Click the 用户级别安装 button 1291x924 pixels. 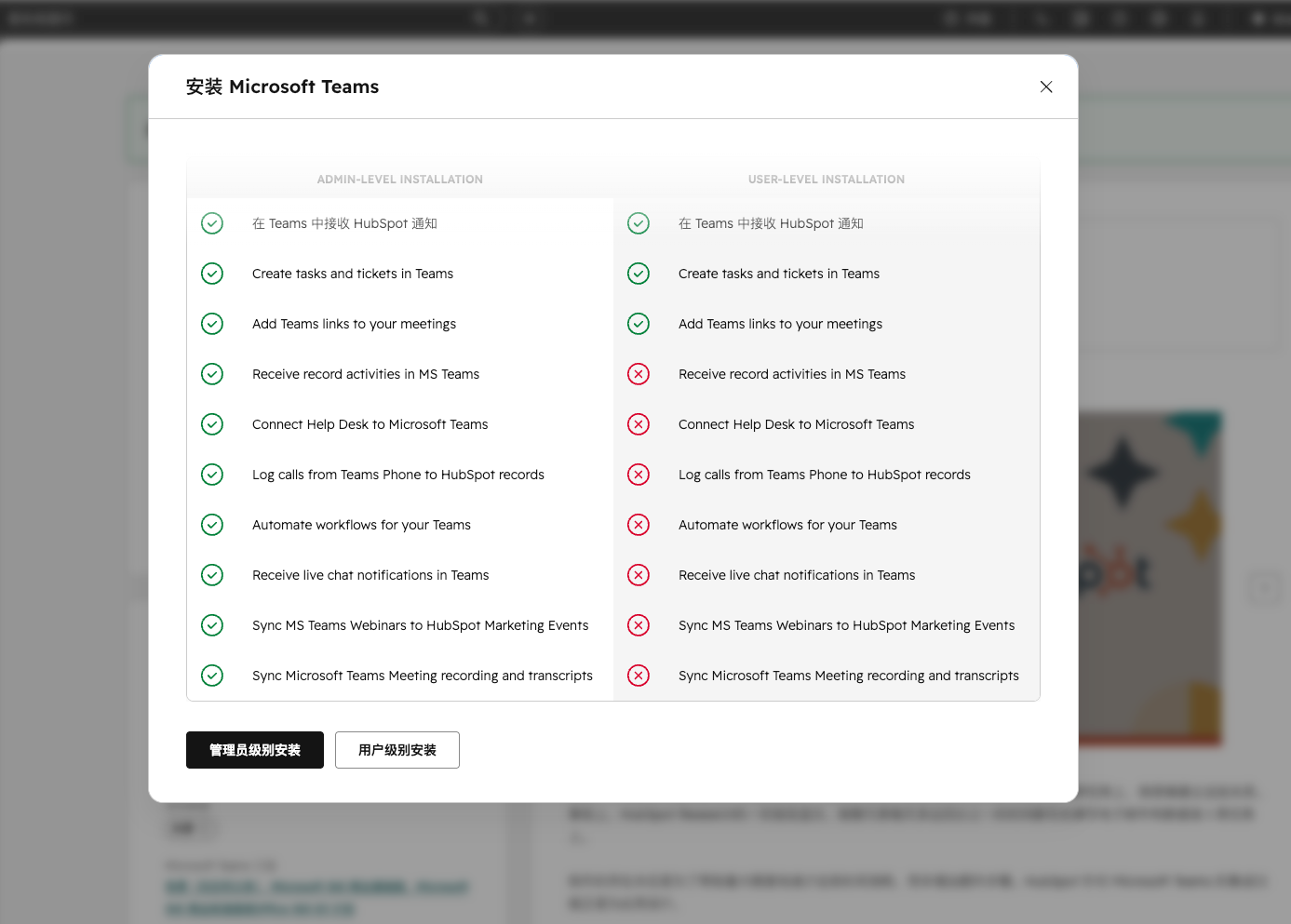point(397,750)
